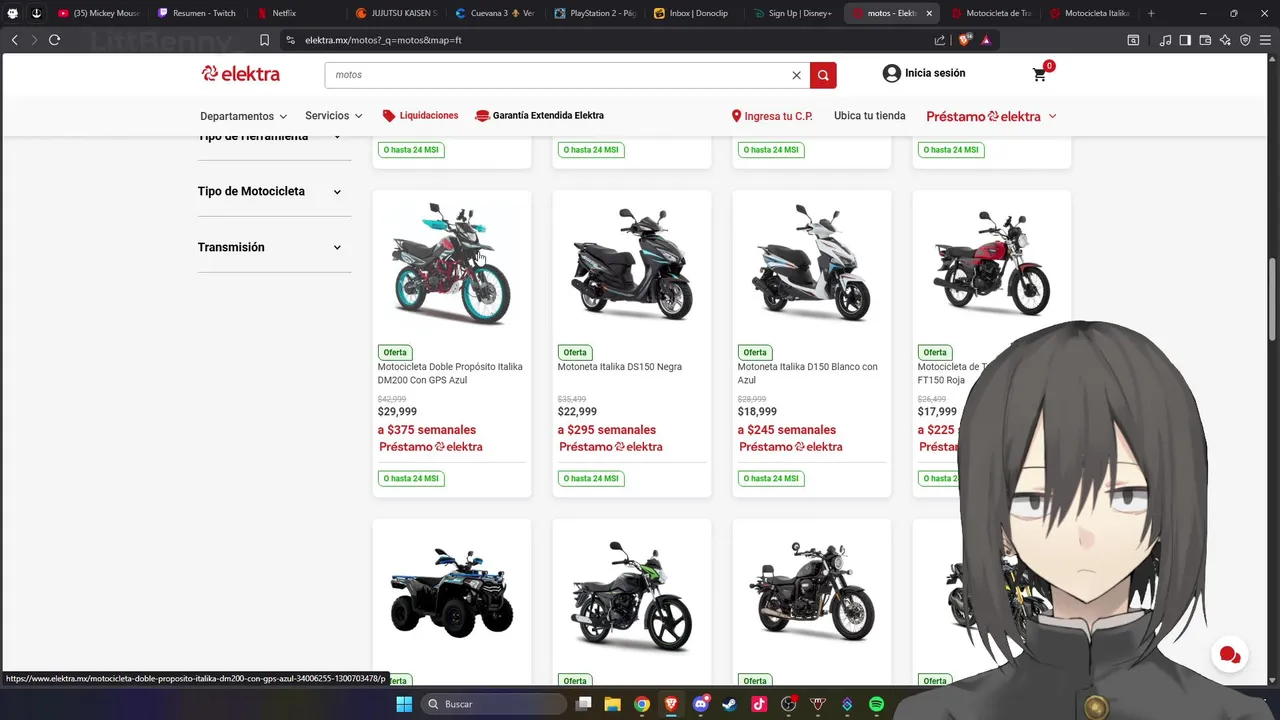The height and width of the screenshot is (720, 1280).
Task: Open TikTok from the taskbar
Action: click(759, 704)
